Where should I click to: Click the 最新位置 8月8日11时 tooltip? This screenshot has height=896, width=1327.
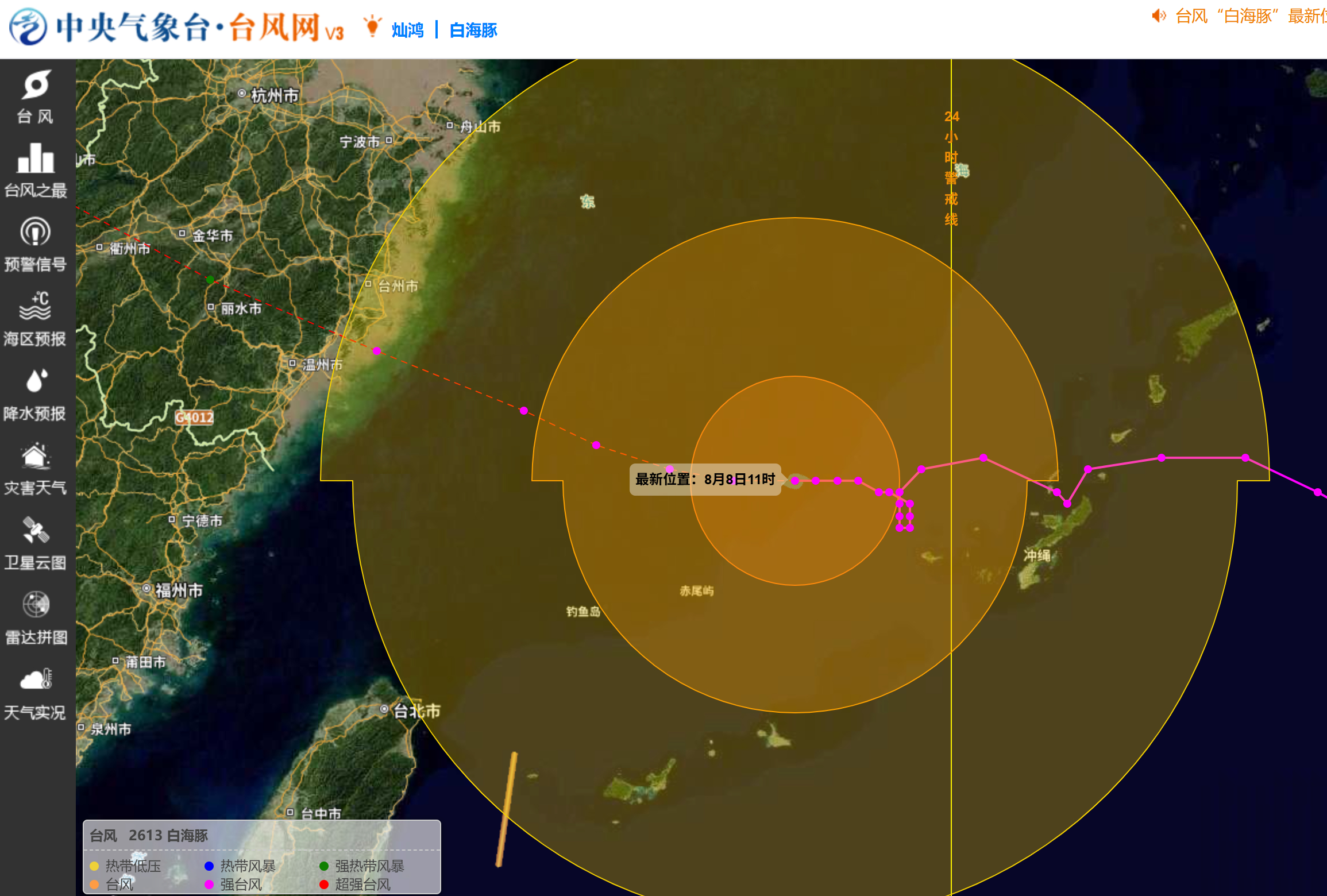[x=705, y=480]
